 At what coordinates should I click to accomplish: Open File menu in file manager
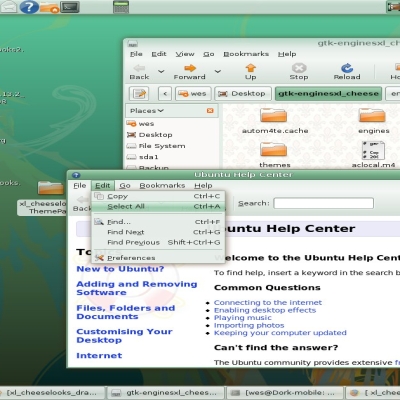pyautogui.click(x=136, y=54)
